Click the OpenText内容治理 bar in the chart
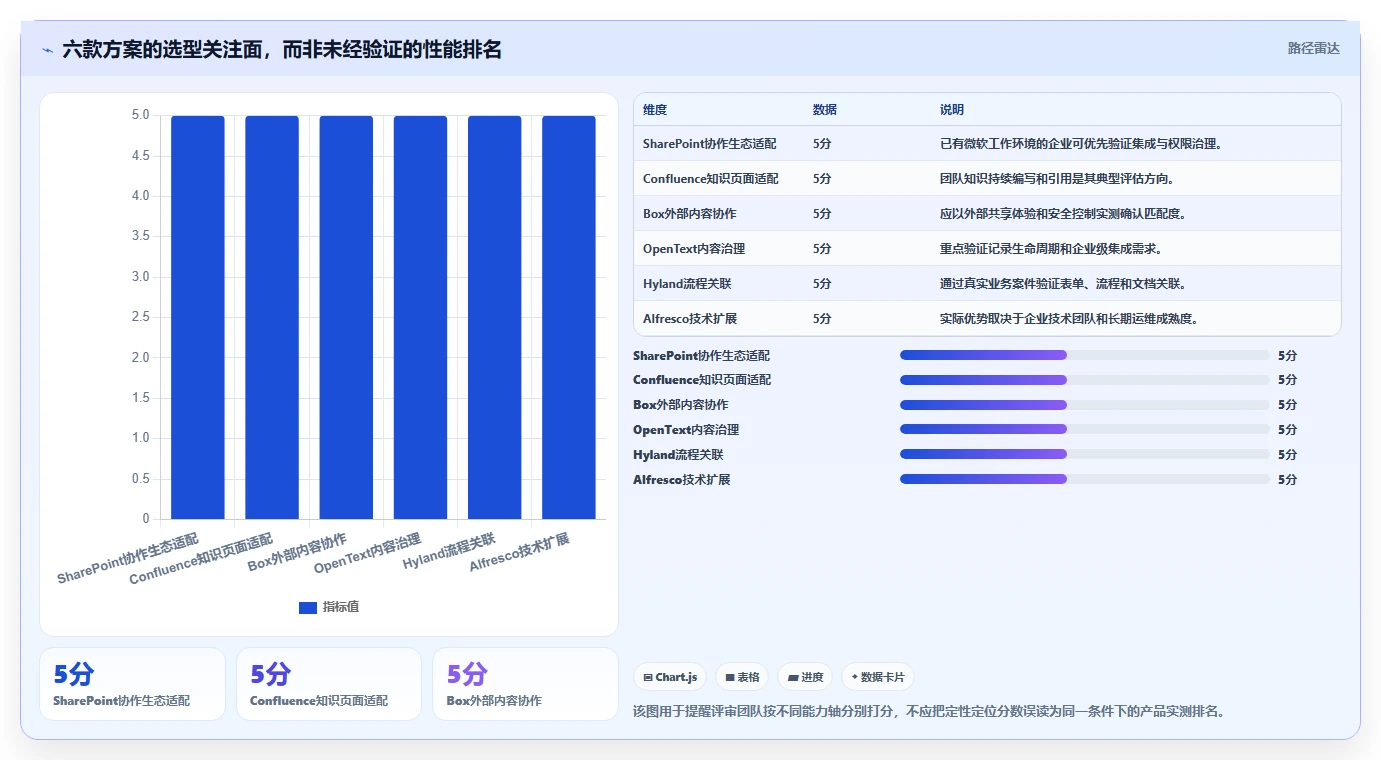This screenshot has height=760, width=1381. click(x=420, y=317)
